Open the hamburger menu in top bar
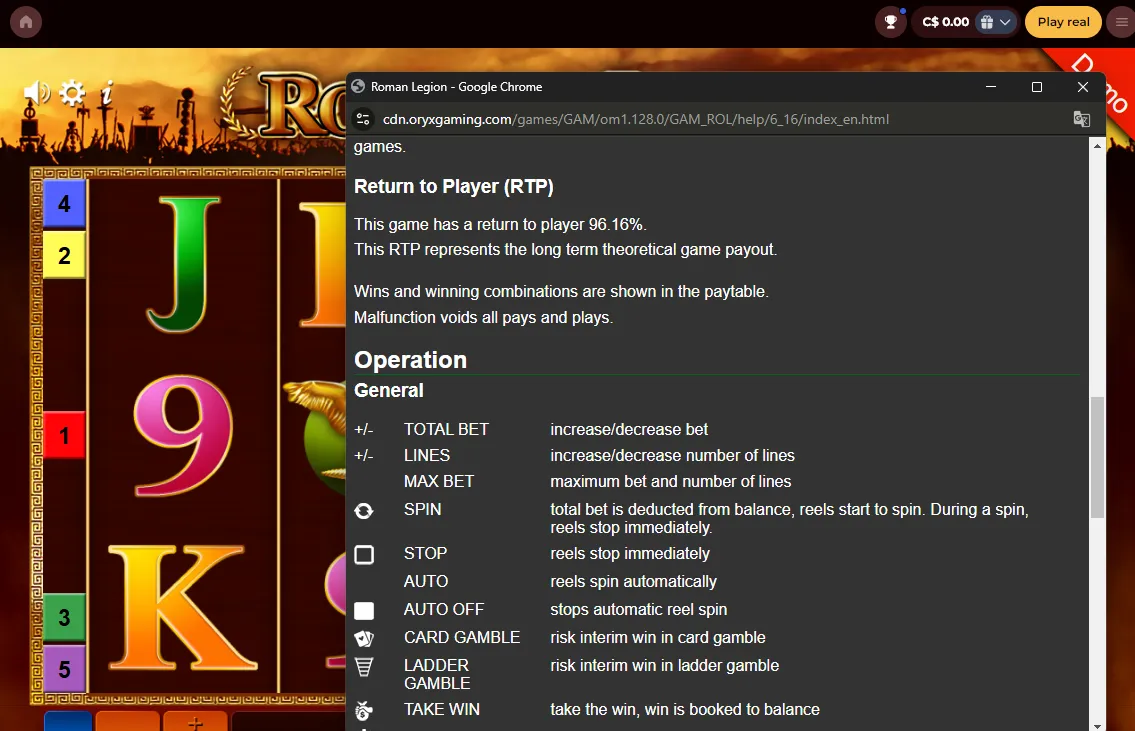Viewport: 1135px width, 731px height. (x=1123, y=22)
